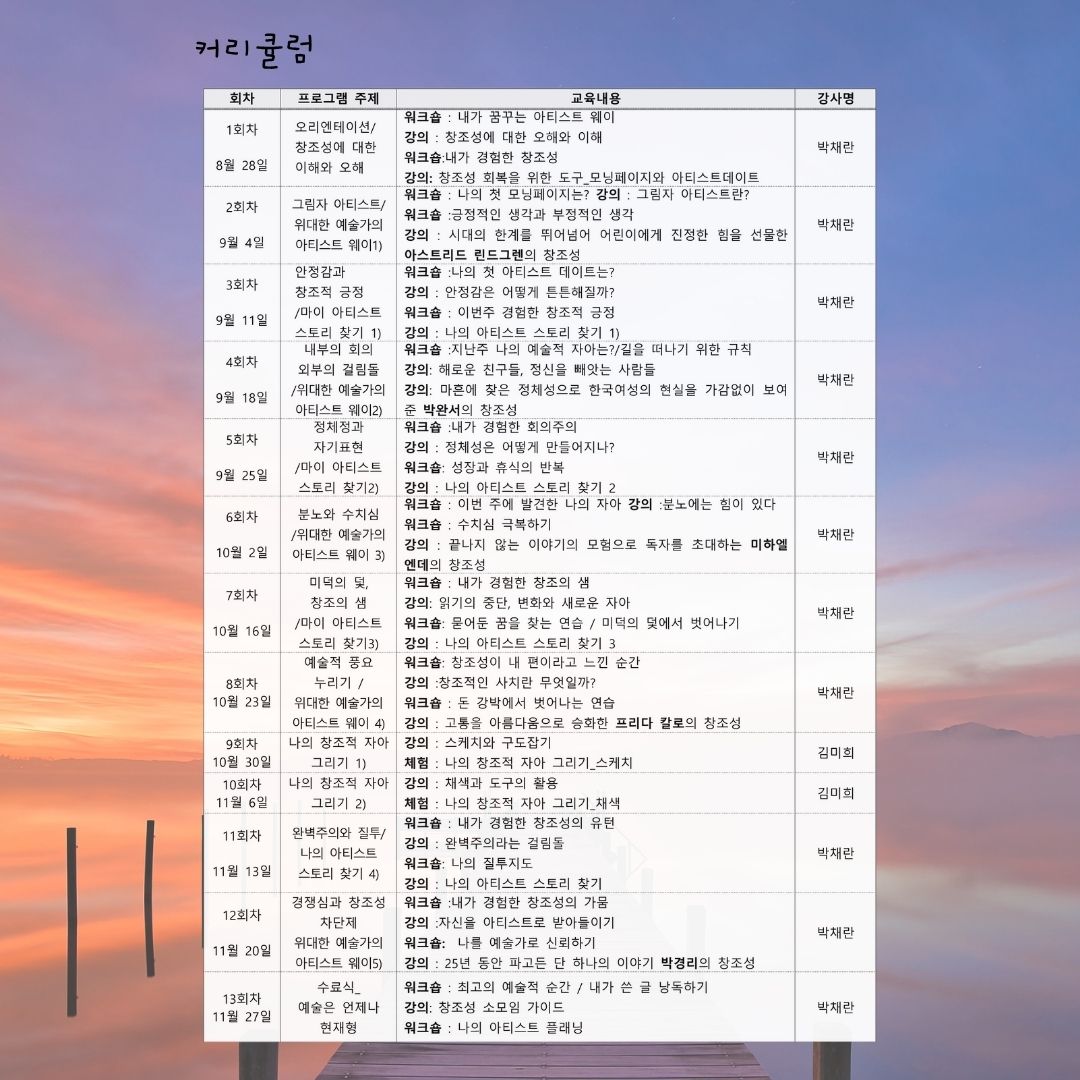Click the '1회차' session cell
This screenshot has height=1080, width=1080.
point(242,129)
